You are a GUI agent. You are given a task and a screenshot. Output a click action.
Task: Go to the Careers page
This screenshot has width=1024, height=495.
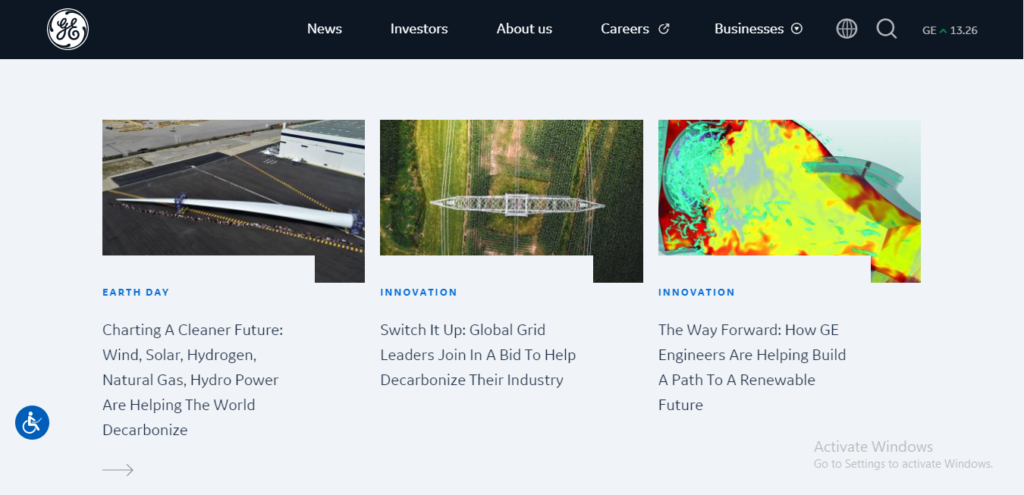pos(625,29)
